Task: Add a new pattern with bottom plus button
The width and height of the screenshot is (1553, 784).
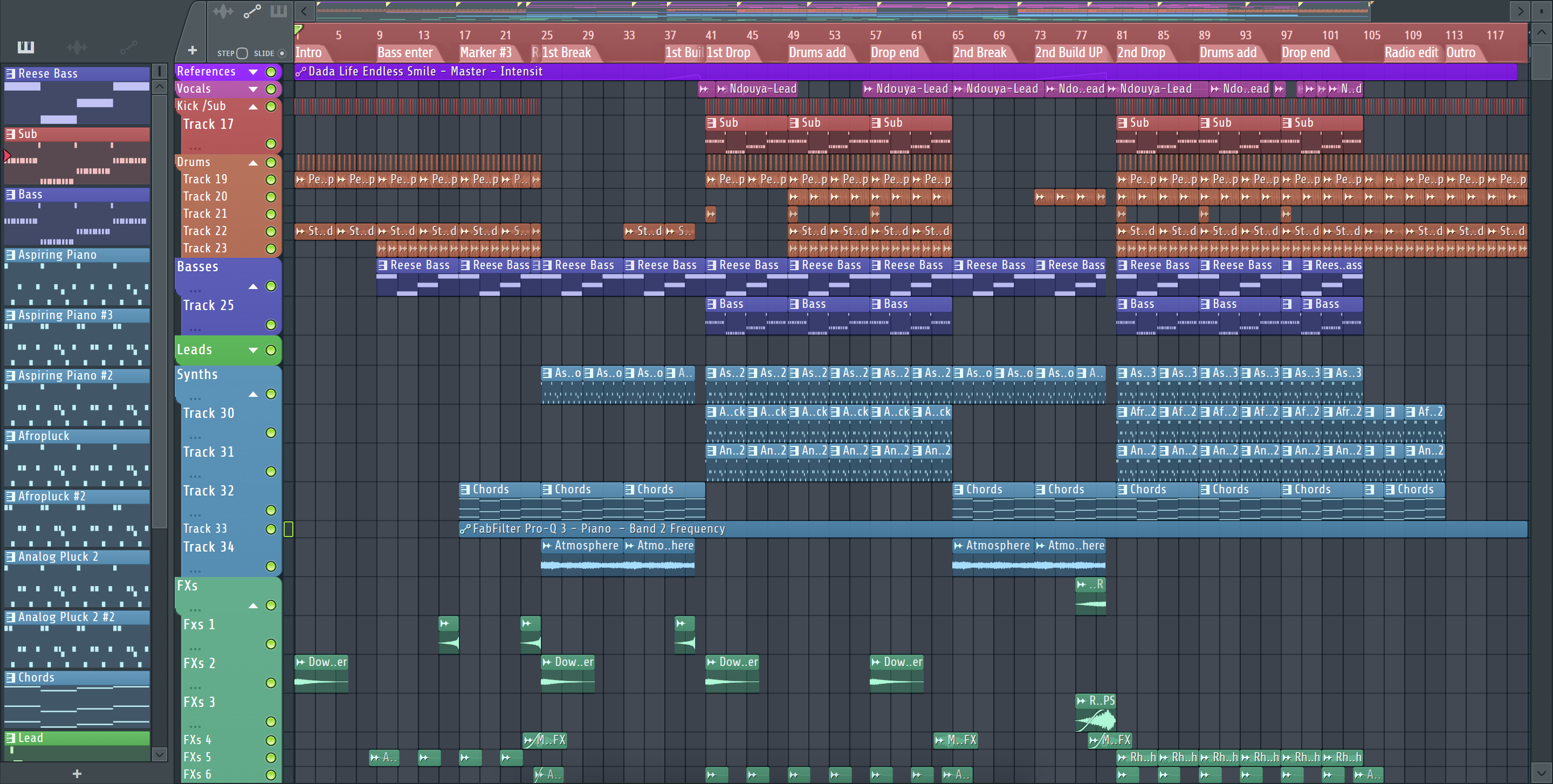Action: 77,774
